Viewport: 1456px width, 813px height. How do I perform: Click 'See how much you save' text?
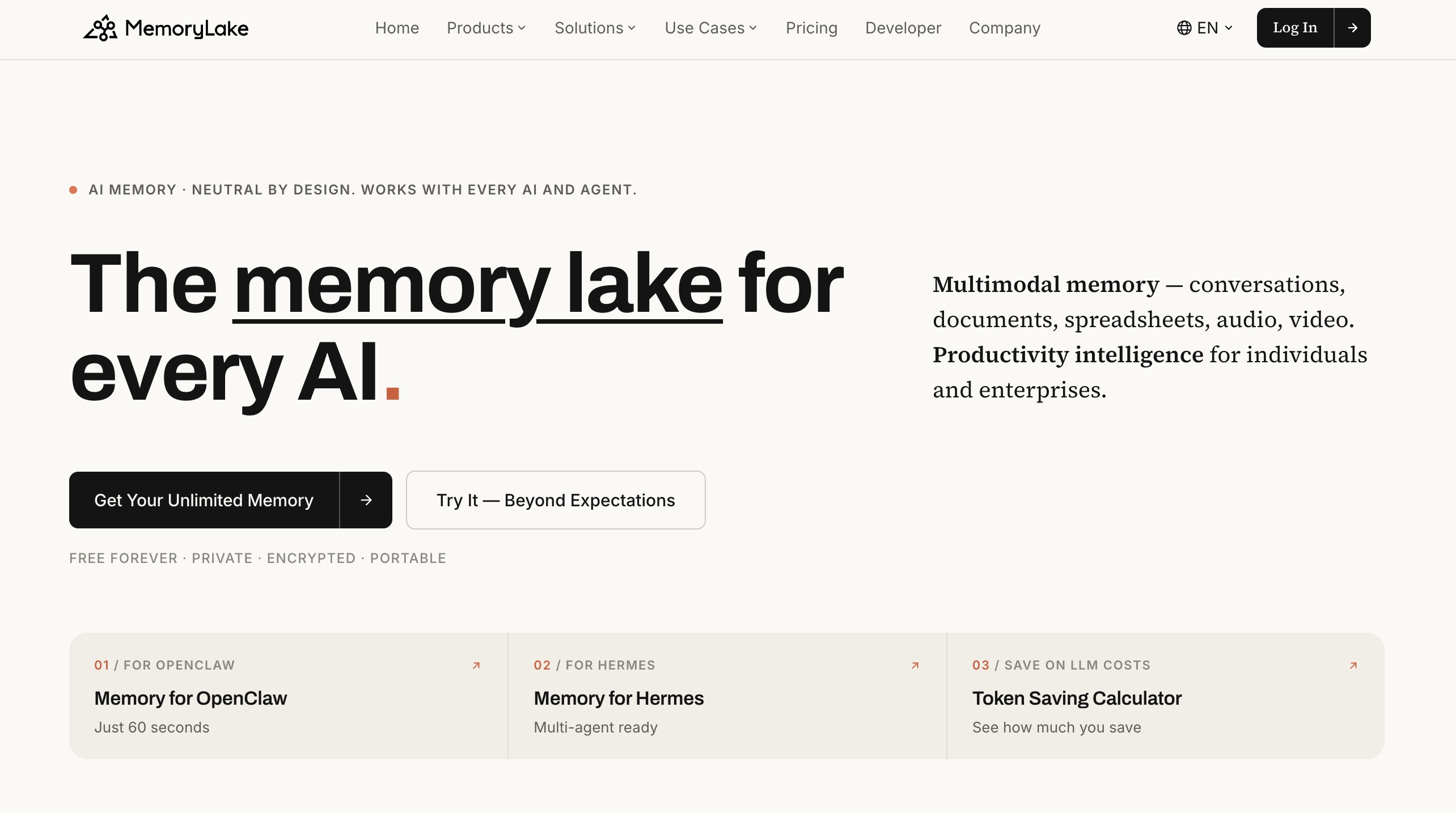click(x=1057, y=727)
